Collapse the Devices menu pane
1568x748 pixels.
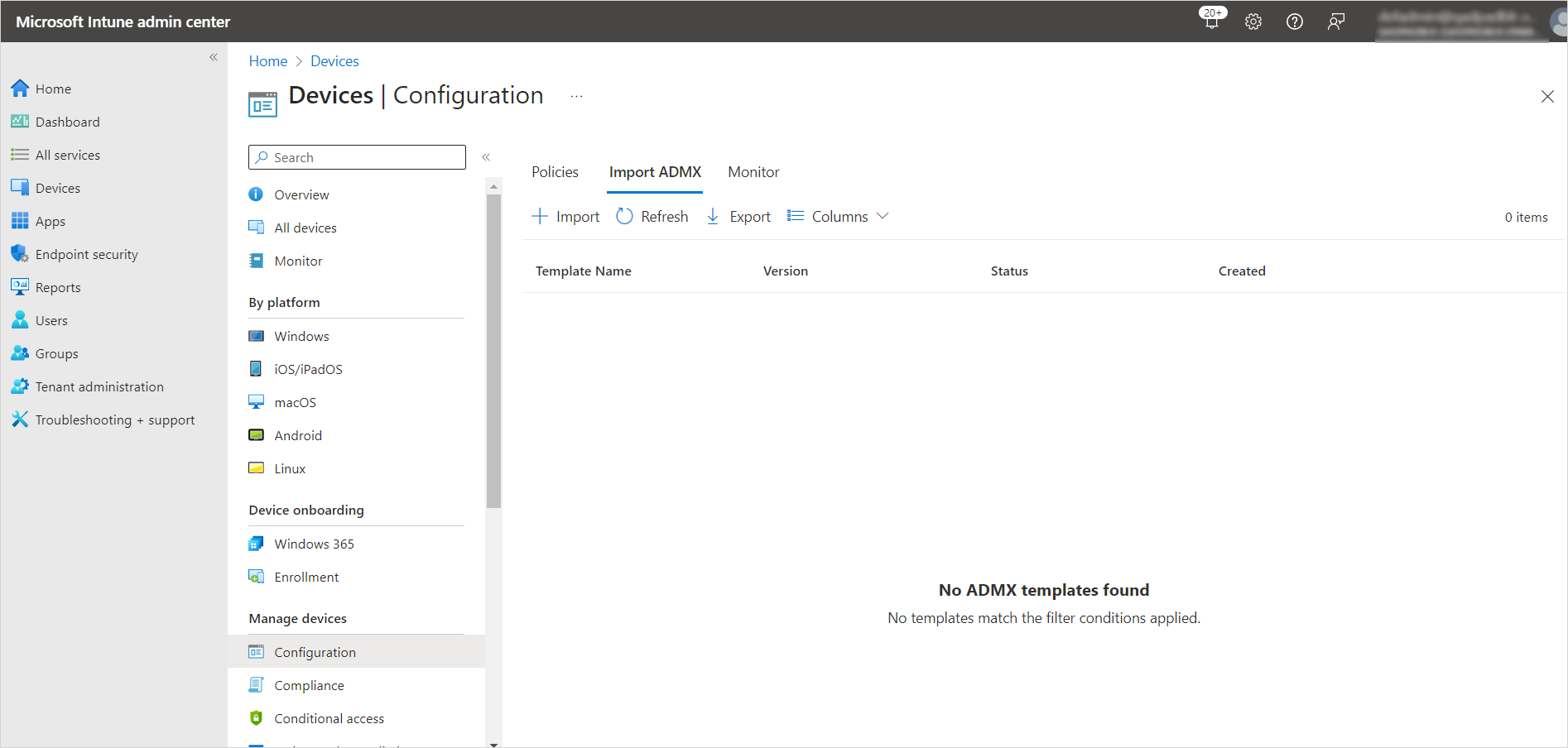pyautogui.click(x=486, y=157)
